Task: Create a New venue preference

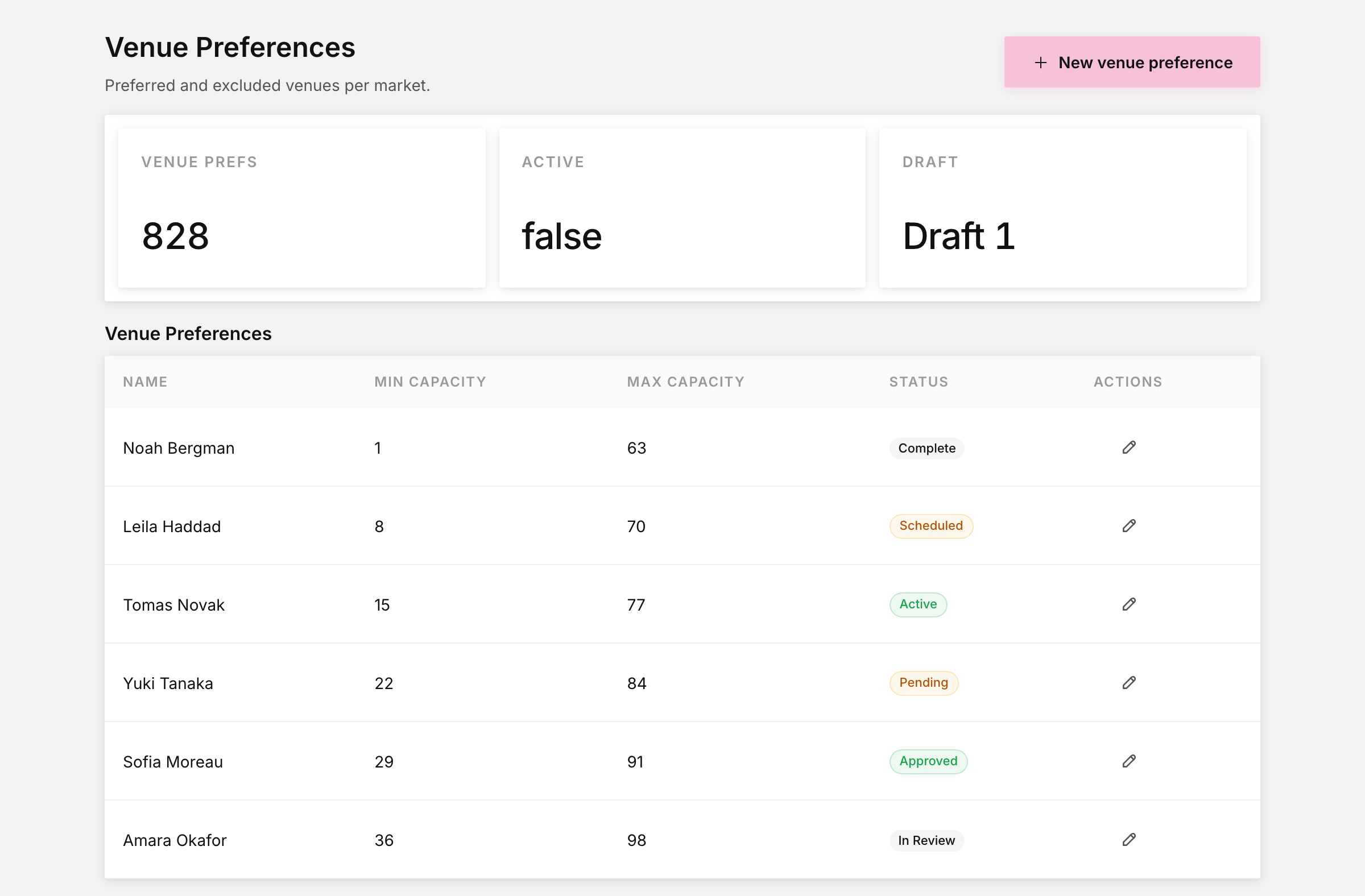Action: click(1132, 62)
